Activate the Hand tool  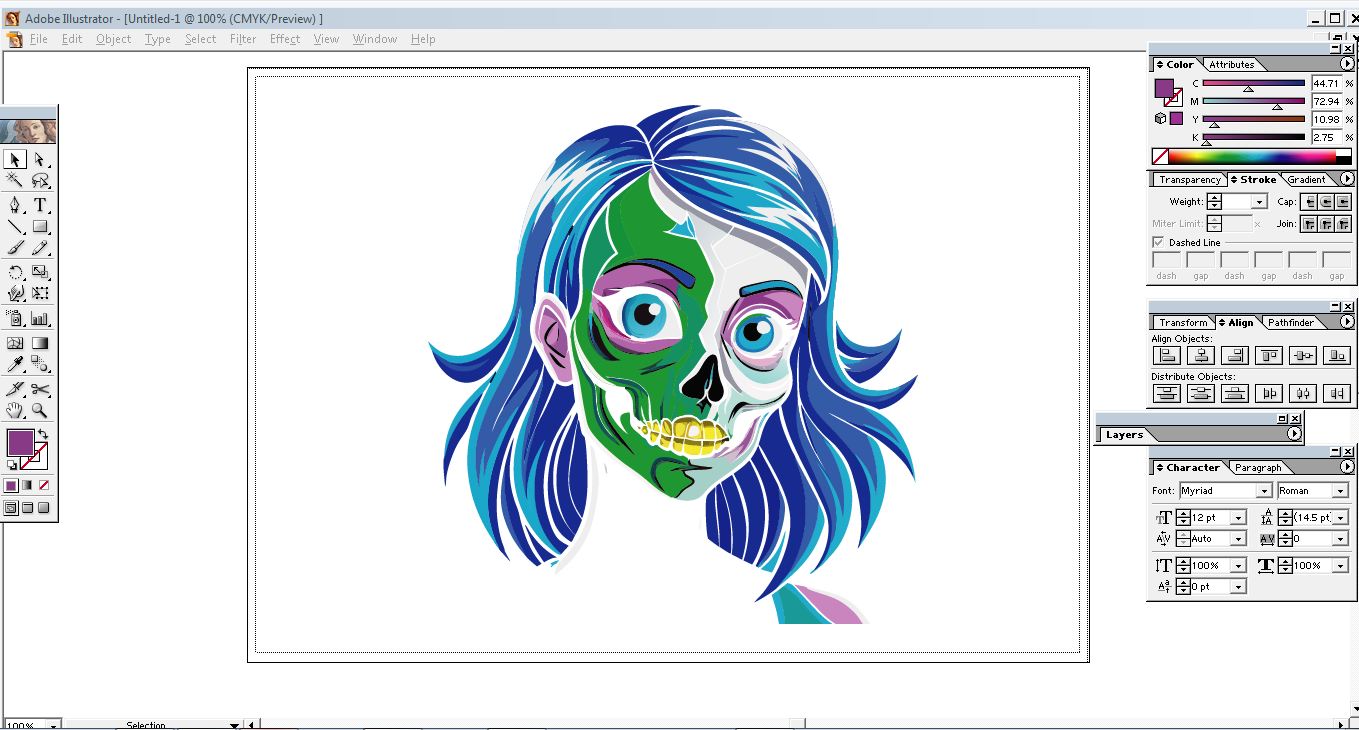point(15,410)
